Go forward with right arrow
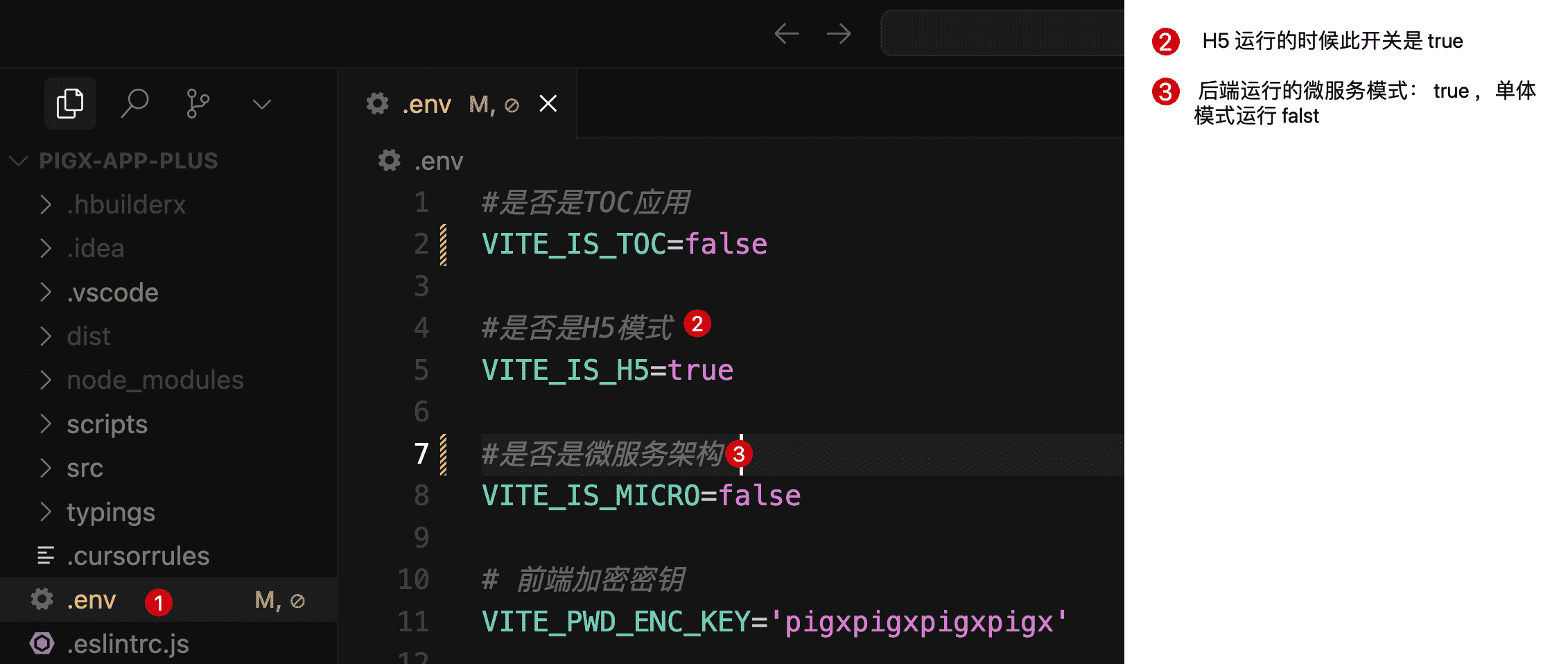Viewport: 1568px width, 664px height. [839, 33]
